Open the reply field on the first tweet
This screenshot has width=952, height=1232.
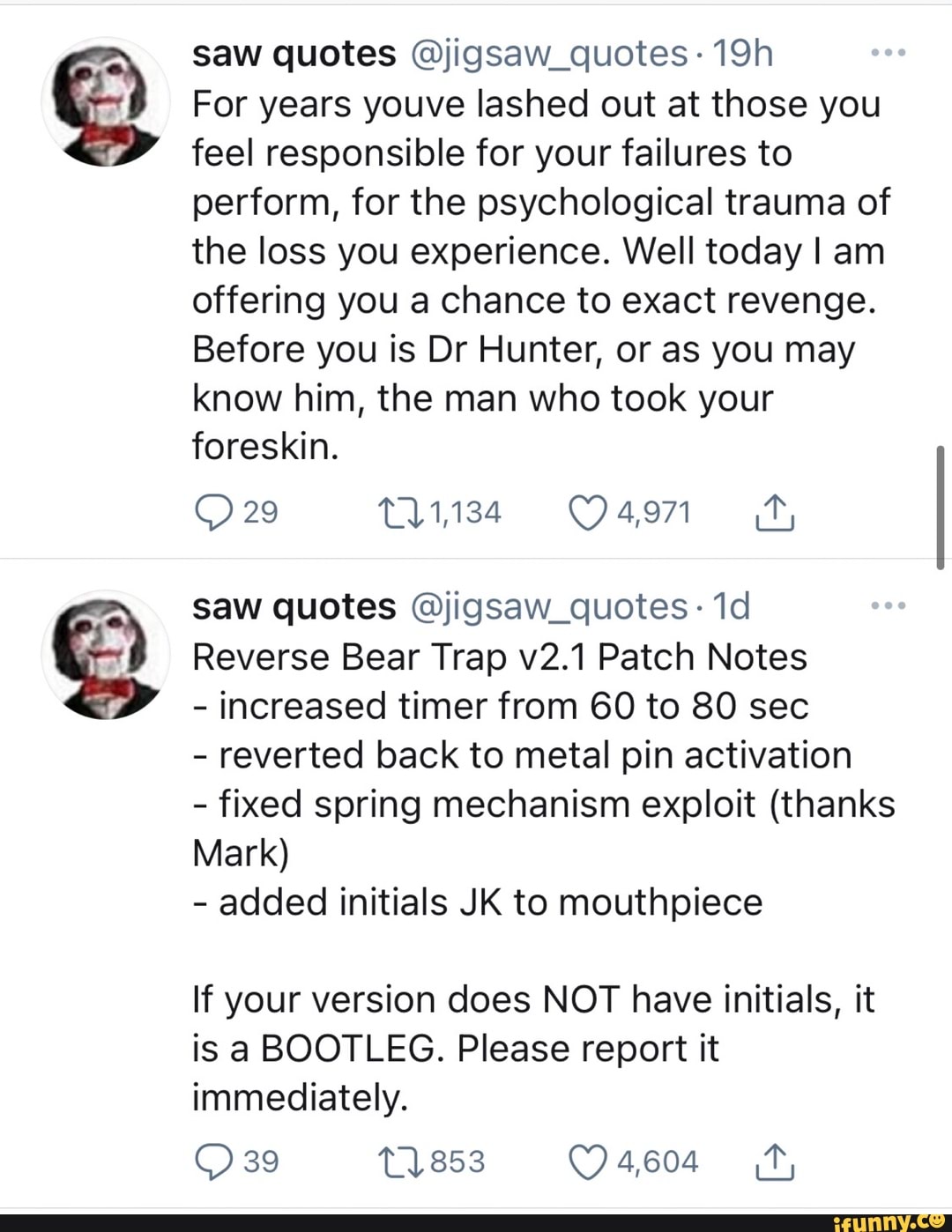[214, 511]
